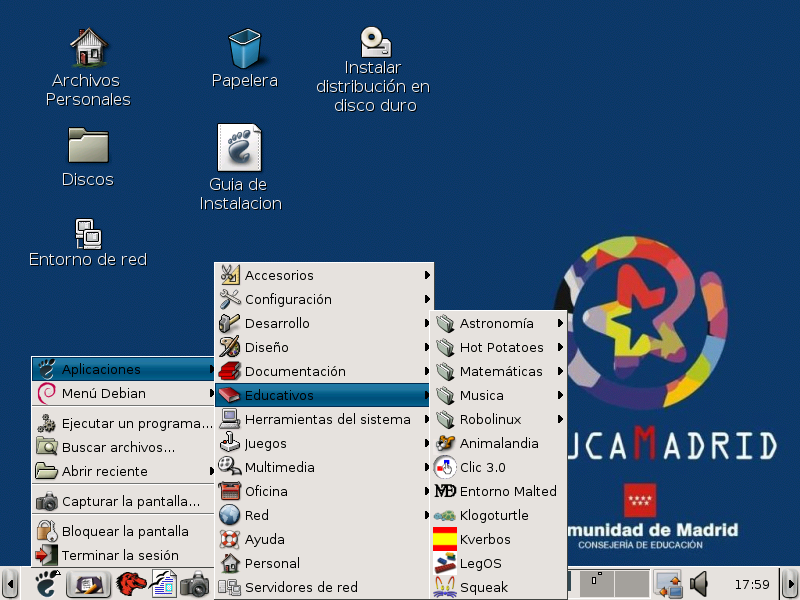Choose Terminar la sesión from menu
The height and width of the screenshot is (600, 800).
123,555
